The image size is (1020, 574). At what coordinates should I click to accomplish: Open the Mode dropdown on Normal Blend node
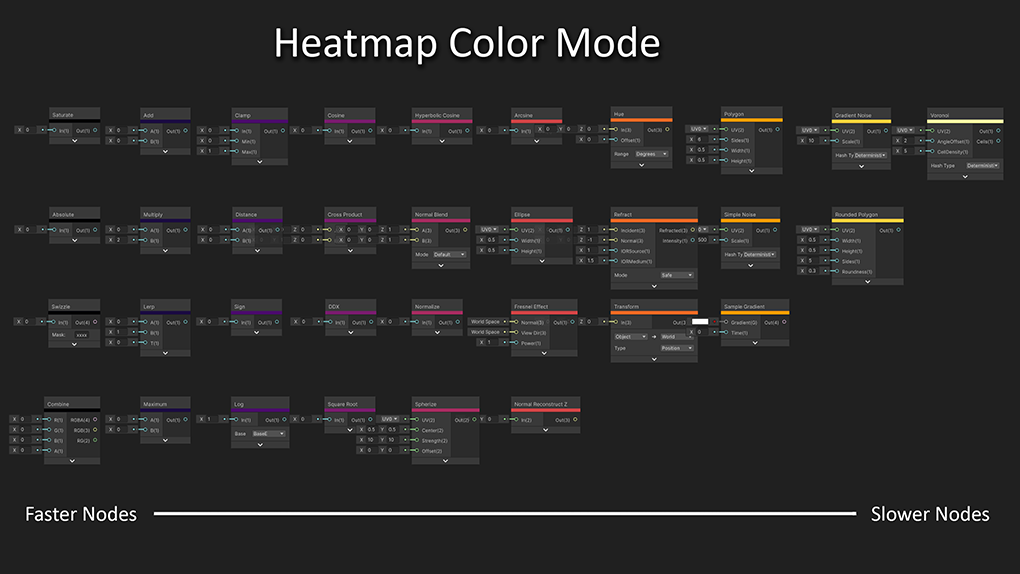point(447,254)
